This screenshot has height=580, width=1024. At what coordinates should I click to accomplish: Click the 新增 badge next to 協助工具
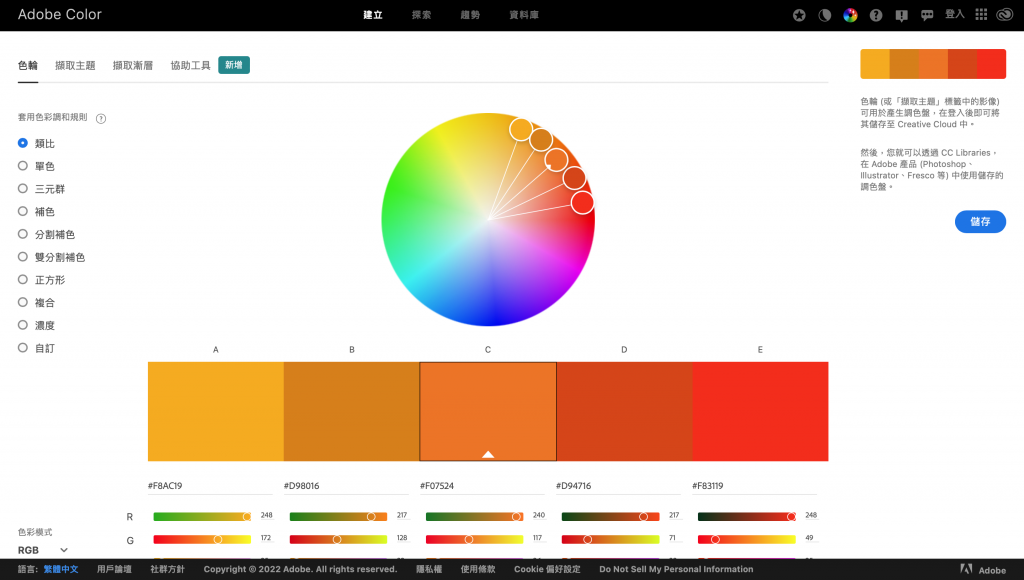[234, 65]
